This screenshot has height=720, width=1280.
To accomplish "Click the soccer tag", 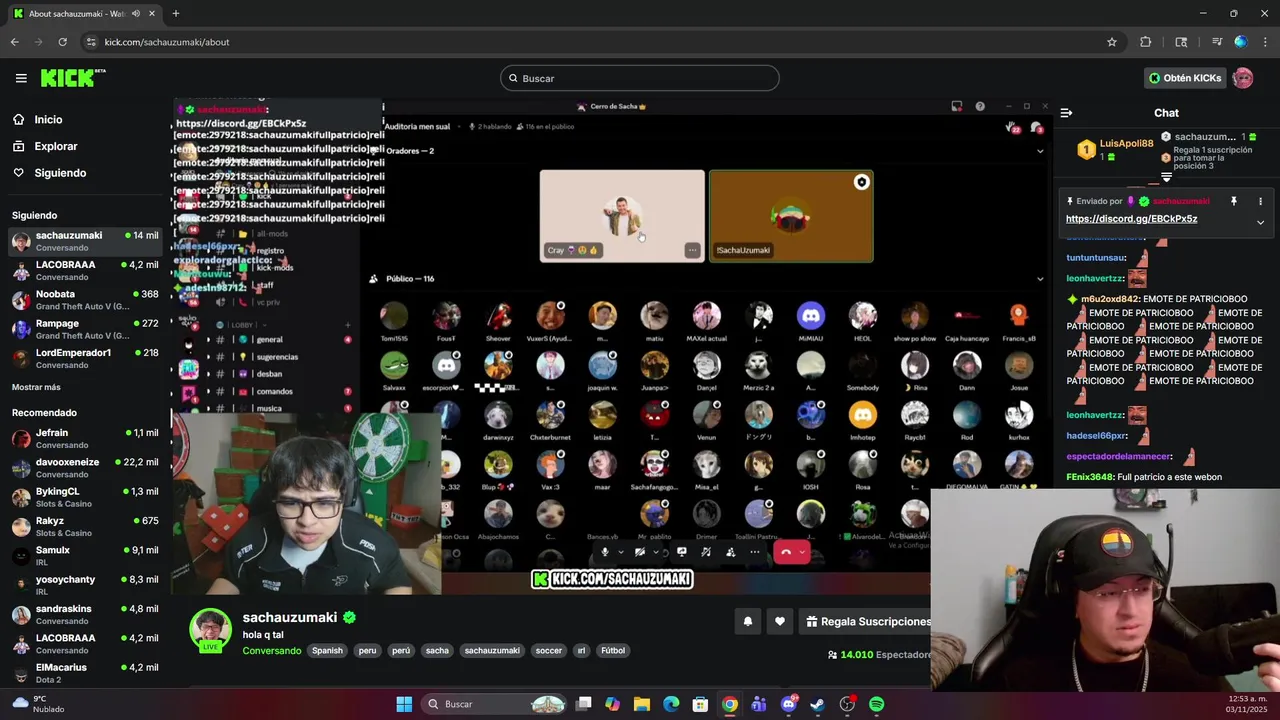I will pyautogui.click(x=549, y=651).
